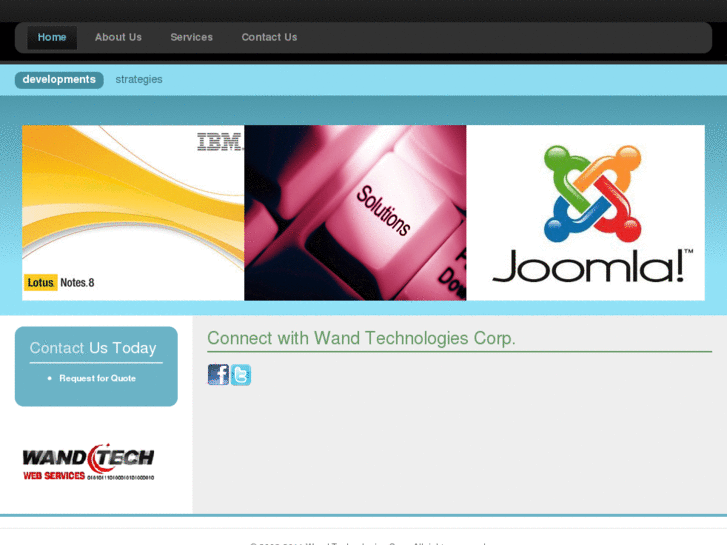Viewport: 727px width, 545px height.
Task: Follow the Request for Quote link
Action: click(97, 378)
